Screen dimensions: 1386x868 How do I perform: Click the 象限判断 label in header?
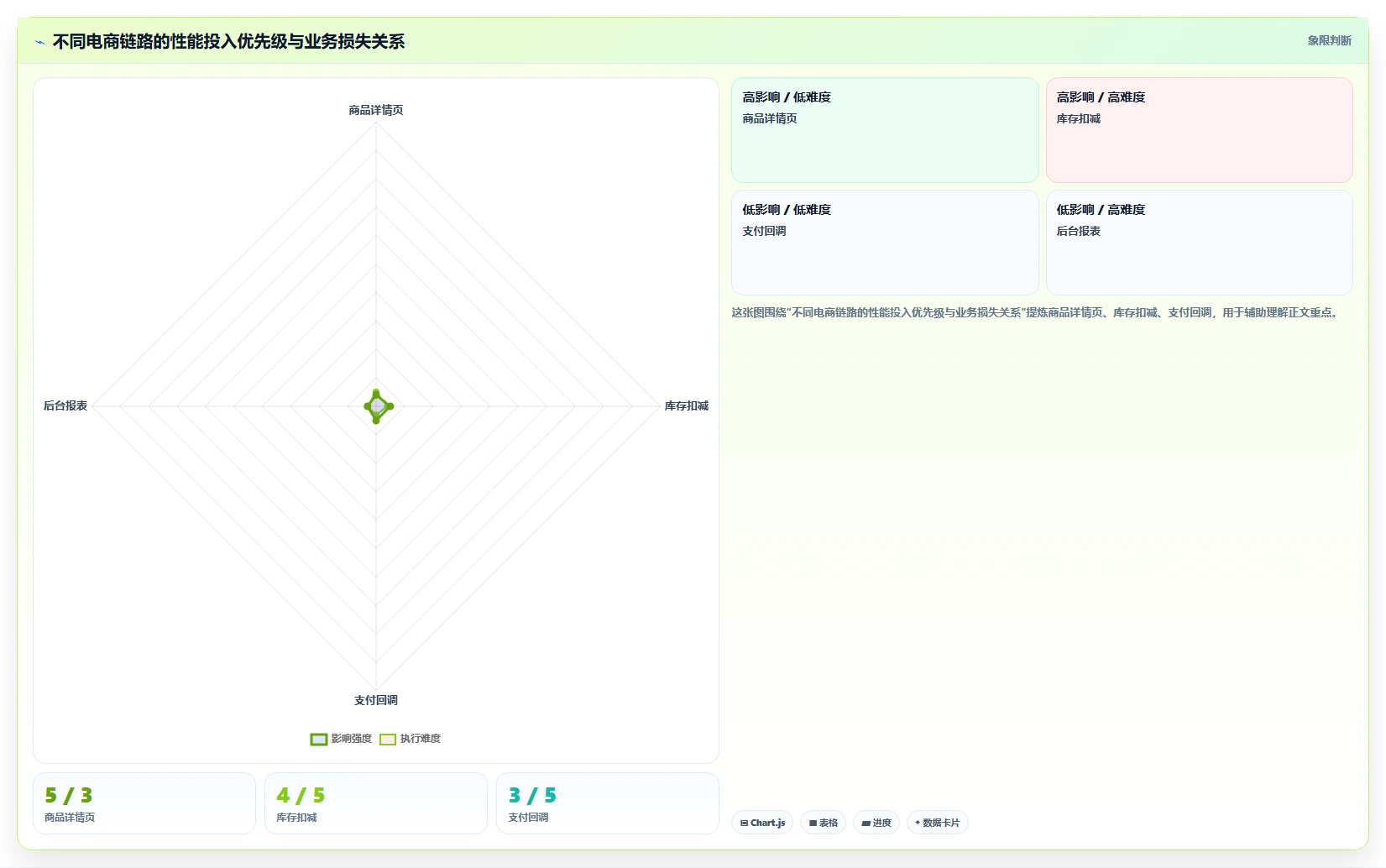(x=1329, y=40)
